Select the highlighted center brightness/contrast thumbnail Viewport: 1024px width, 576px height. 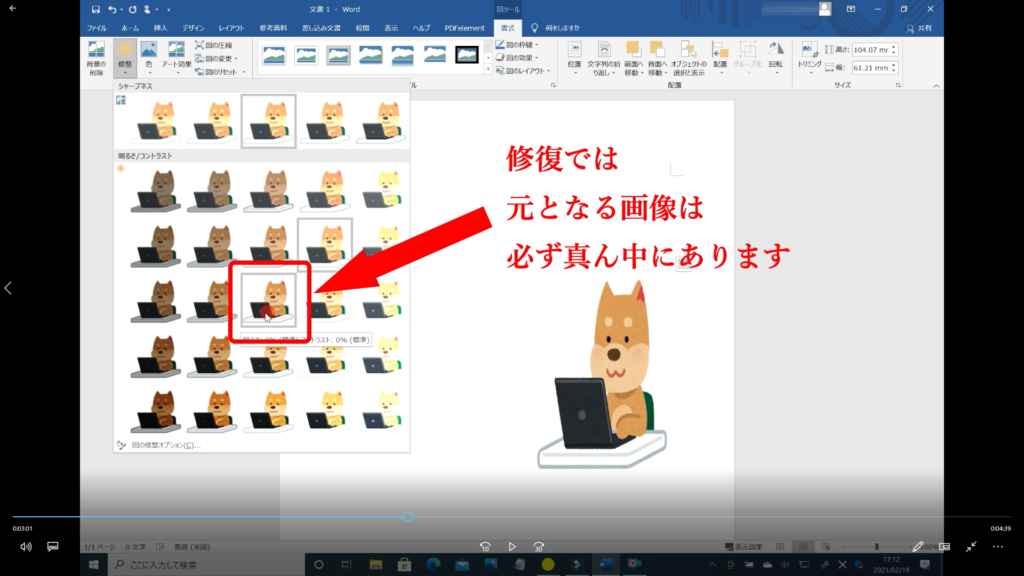click(x=268, y=298)
